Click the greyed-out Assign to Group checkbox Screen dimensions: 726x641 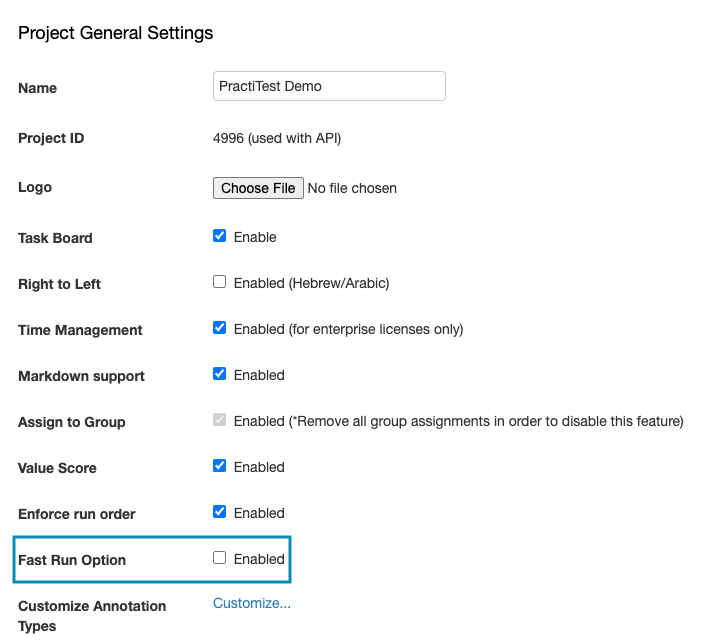point(220,421)
